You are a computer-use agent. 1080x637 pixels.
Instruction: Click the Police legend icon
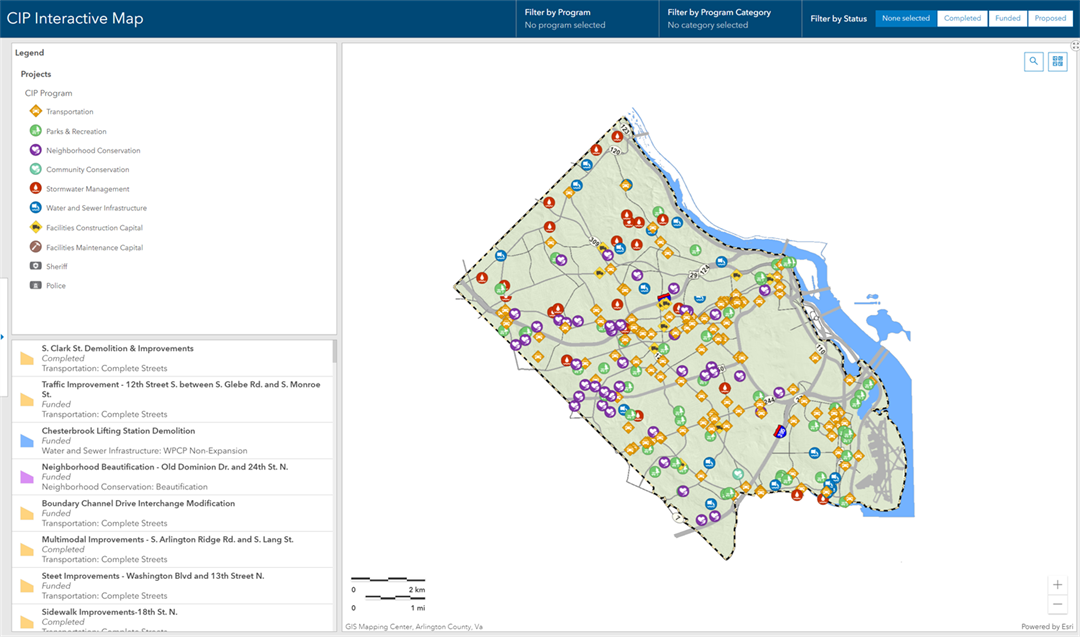[x=35, y=285]
